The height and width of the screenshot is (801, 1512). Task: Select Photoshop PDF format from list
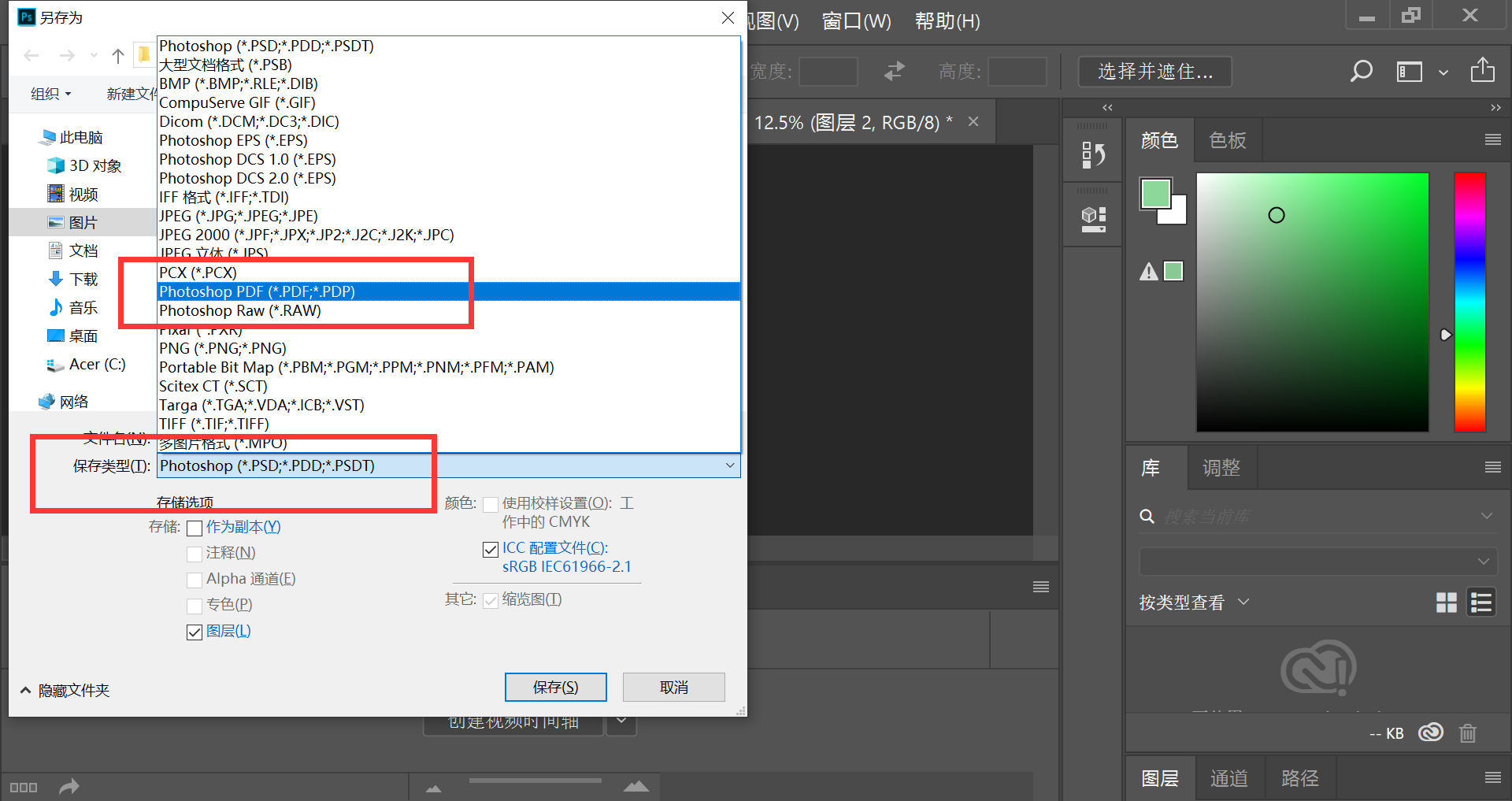coord(257,291)
